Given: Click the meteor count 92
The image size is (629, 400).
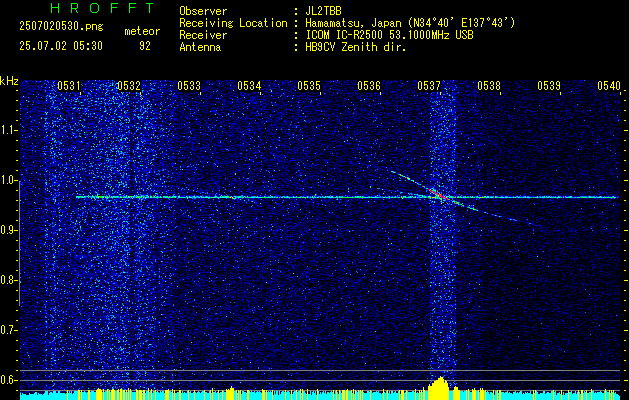Looking at the screenshot, I should click(145, 46).
